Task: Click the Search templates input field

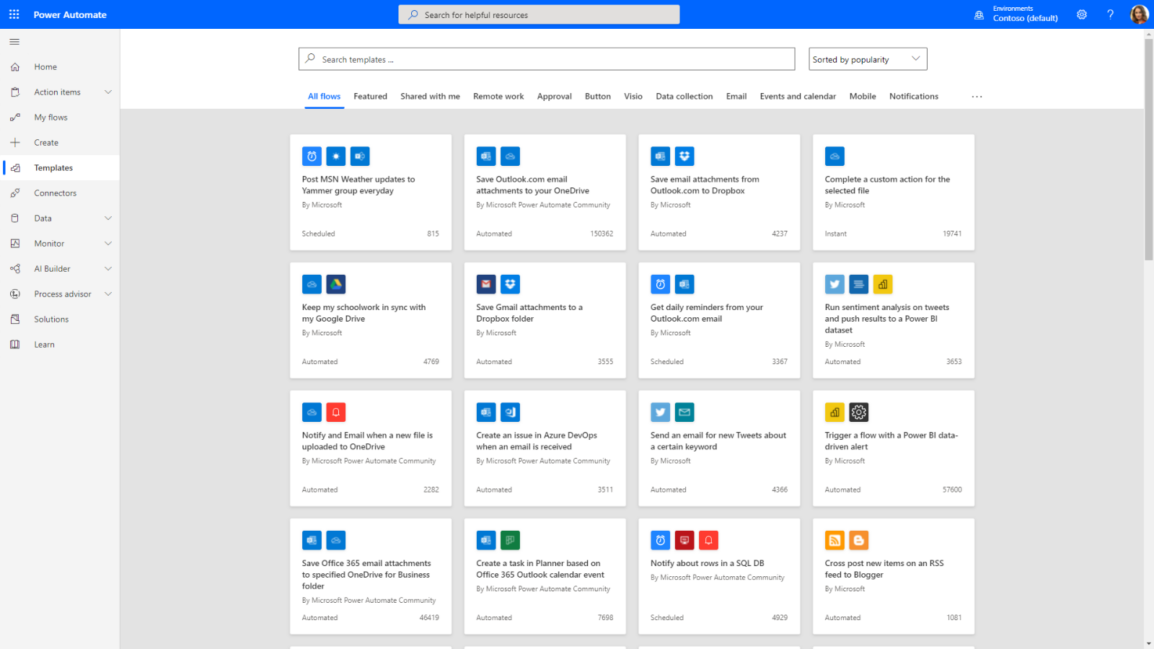Action: click(x=546, y=58)
